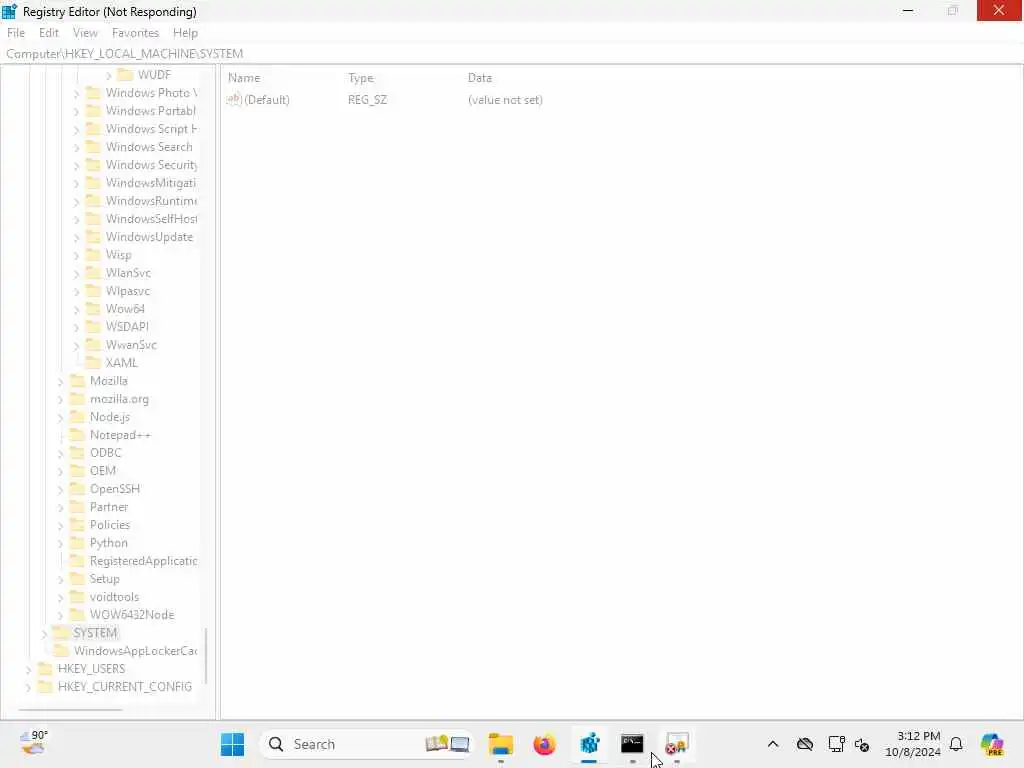Select the Wow64 folder icon
The image size is (1024, 768).
[x=94, y=308]
